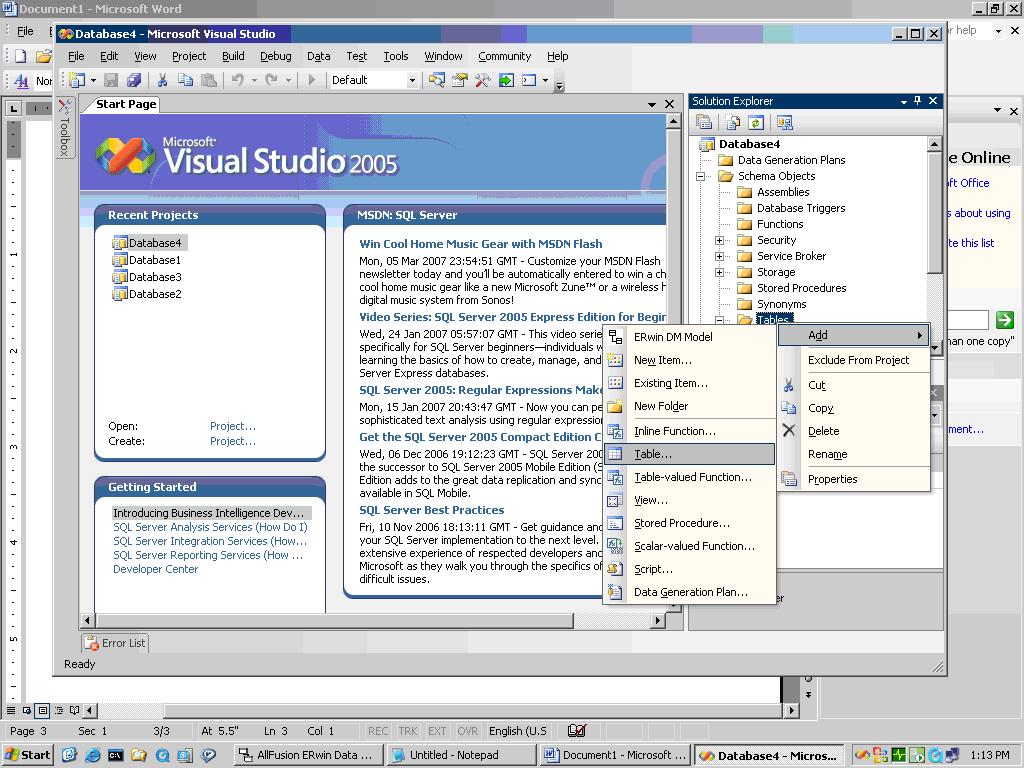Click Internet Explorer quick launch icon
1024x768 pixels.
tap(93, 755)
